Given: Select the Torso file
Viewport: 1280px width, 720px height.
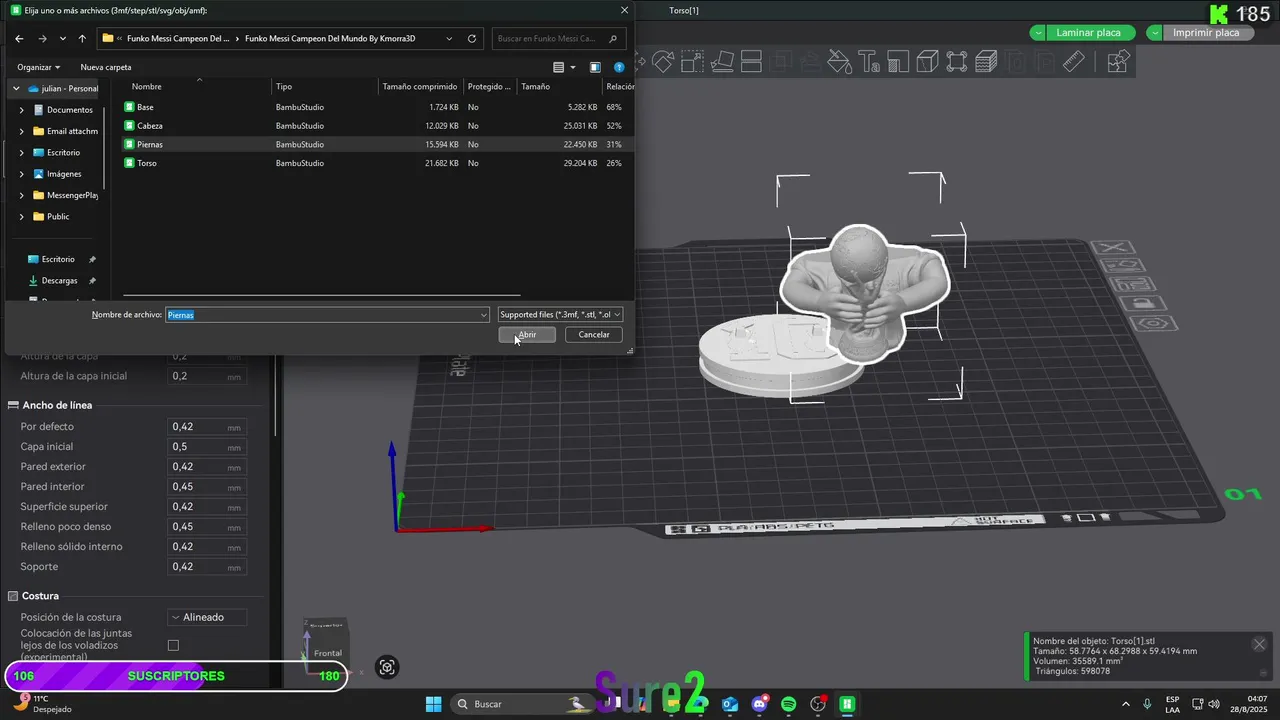Looking at the screenshot, I should tap(147, 163).
